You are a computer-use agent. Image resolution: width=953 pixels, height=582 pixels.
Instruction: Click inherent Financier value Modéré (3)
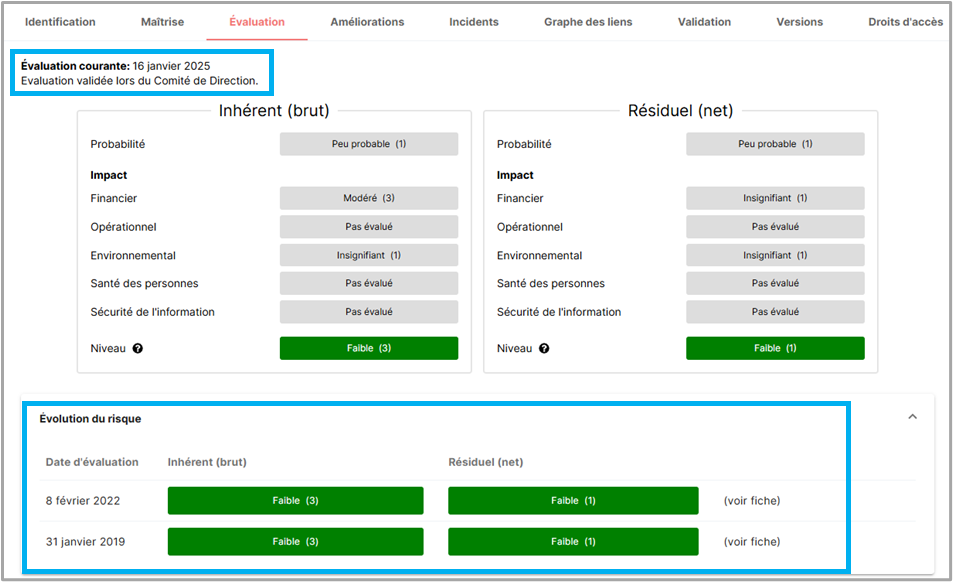click(x=368, y=198)
